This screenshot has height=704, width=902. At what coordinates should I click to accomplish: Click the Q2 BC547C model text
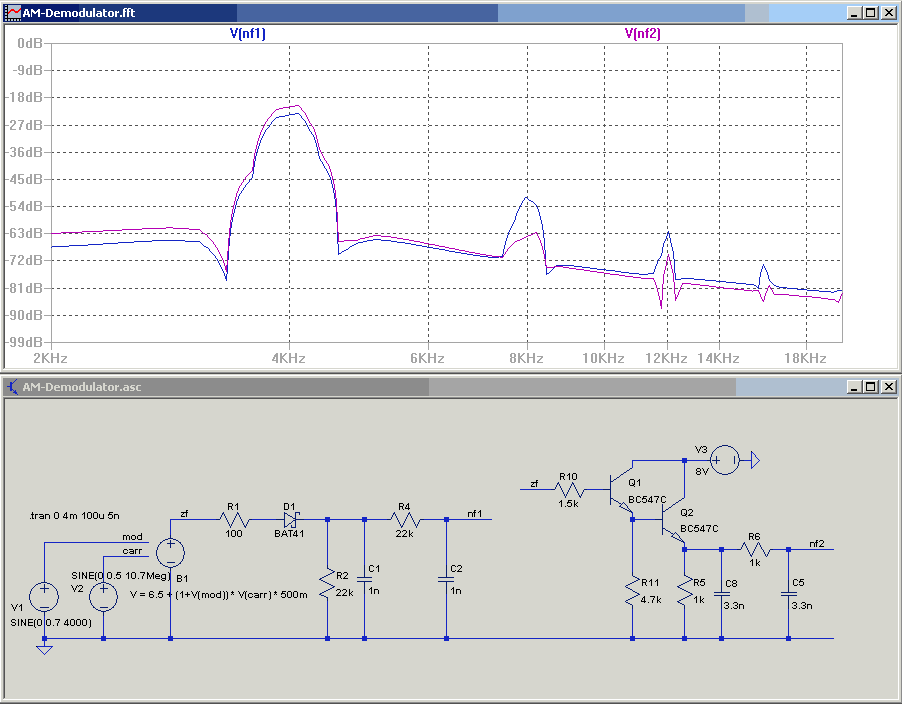coord(699,529)
